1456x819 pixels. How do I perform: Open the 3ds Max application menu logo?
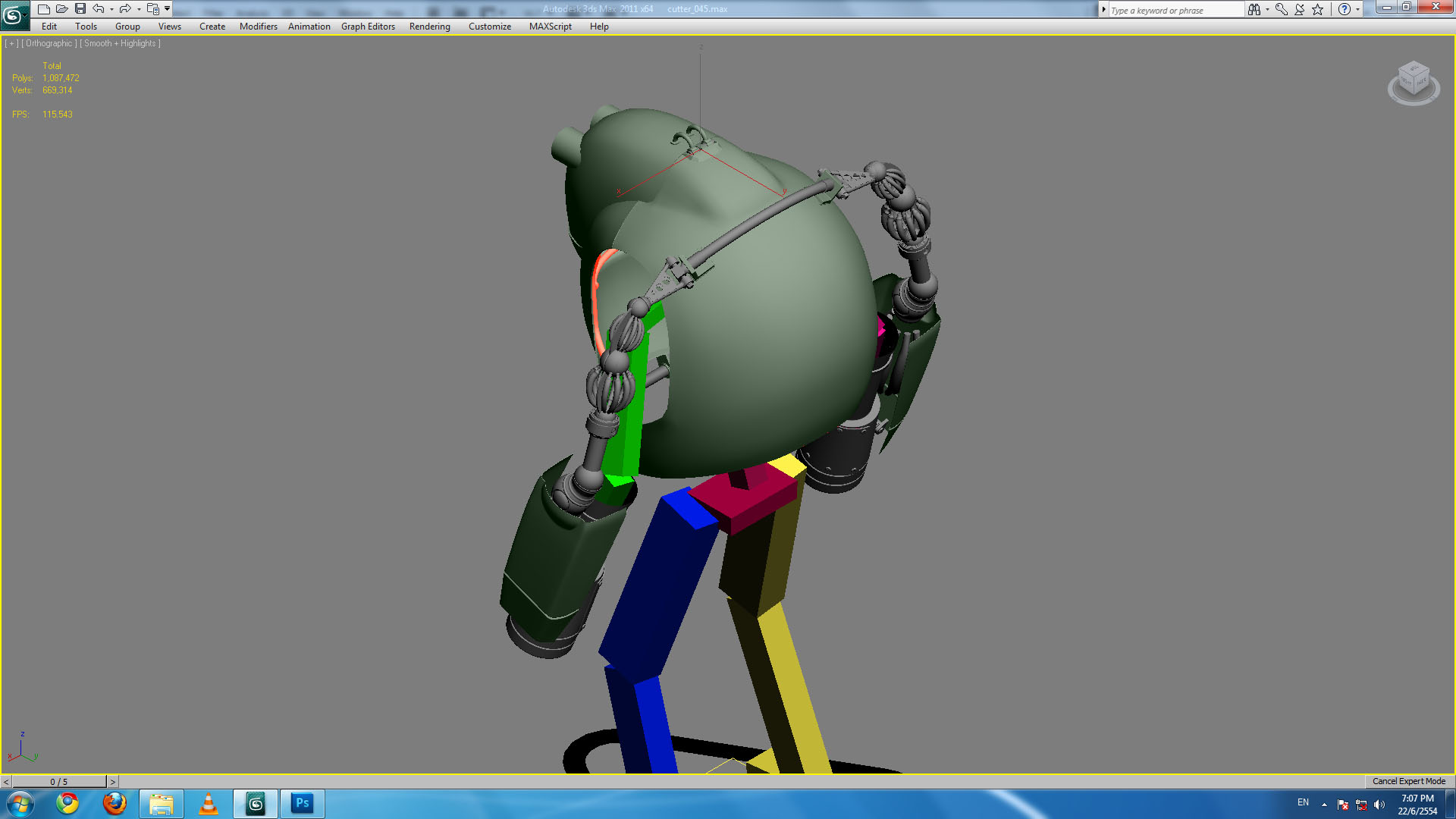14,15
